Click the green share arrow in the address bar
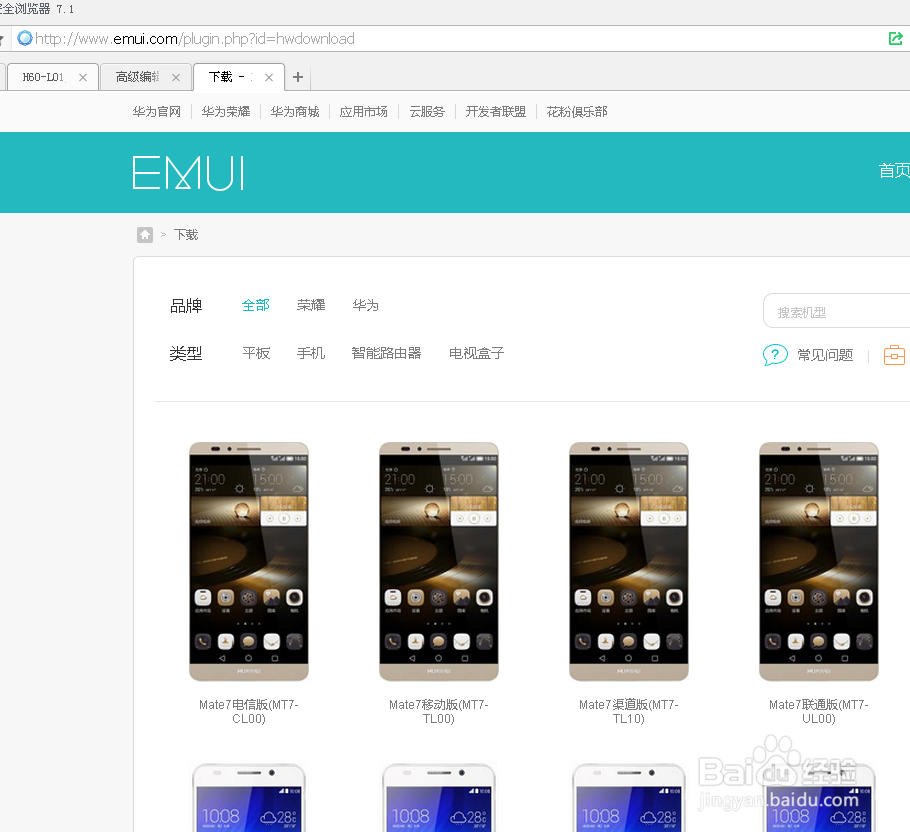Screen dimensions: 910x832 coord(896,38)
